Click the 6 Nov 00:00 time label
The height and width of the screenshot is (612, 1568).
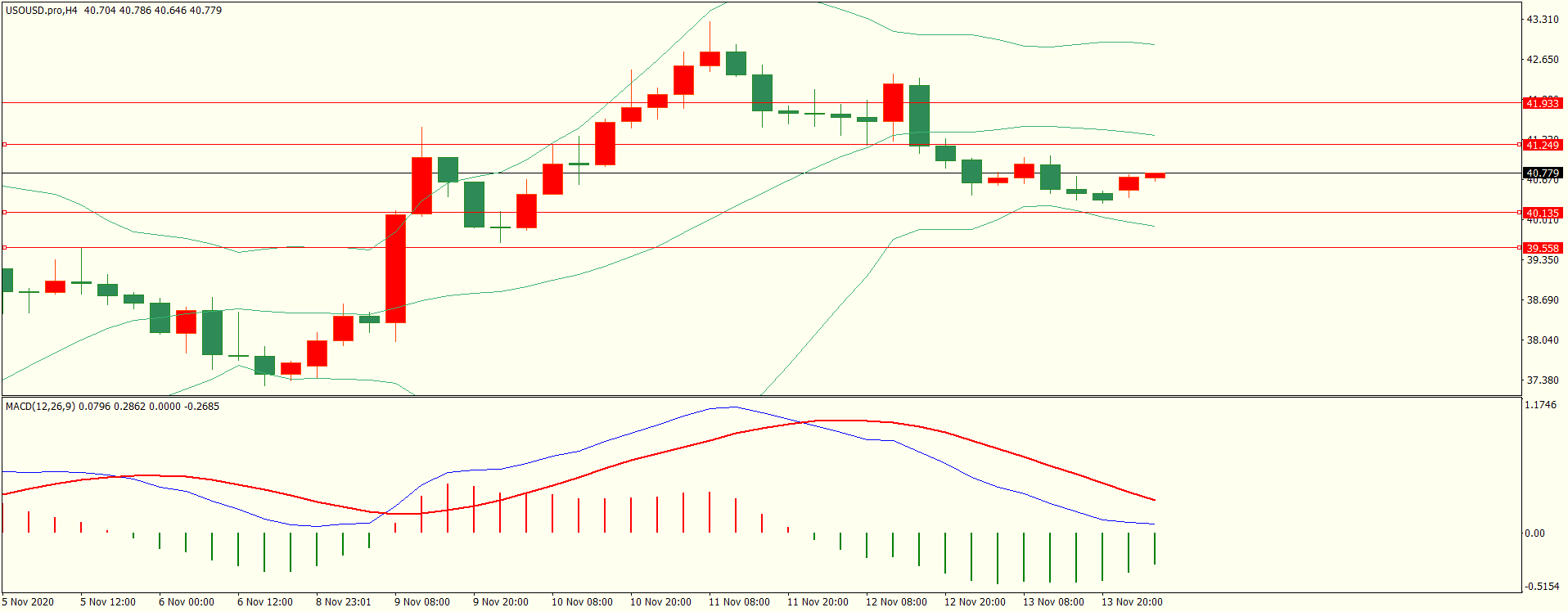[x=187, y=602]
